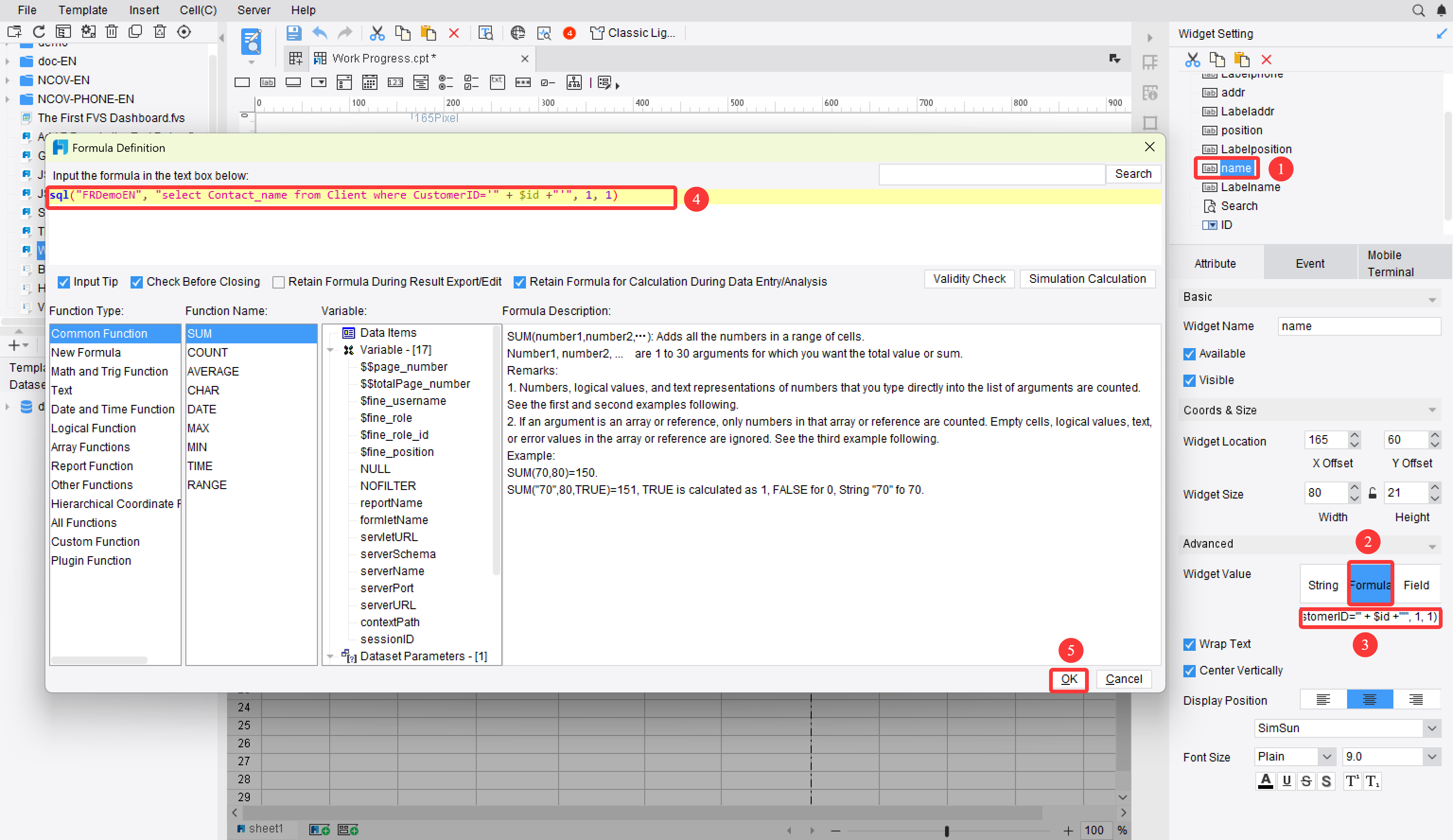This screenshot has height=840, width=1453.
Task: Toggle Check Before Closing checkbox
Action: (x=137, y=282)
